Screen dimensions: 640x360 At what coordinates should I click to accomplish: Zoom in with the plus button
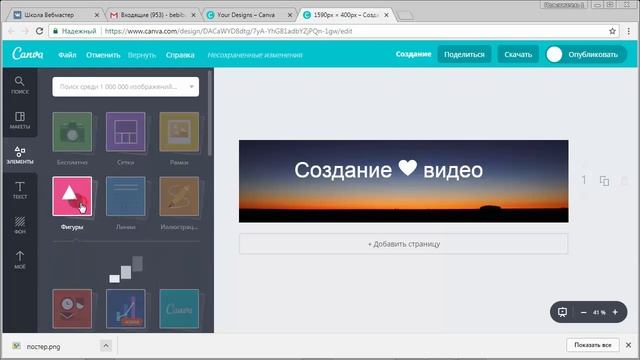615,312
